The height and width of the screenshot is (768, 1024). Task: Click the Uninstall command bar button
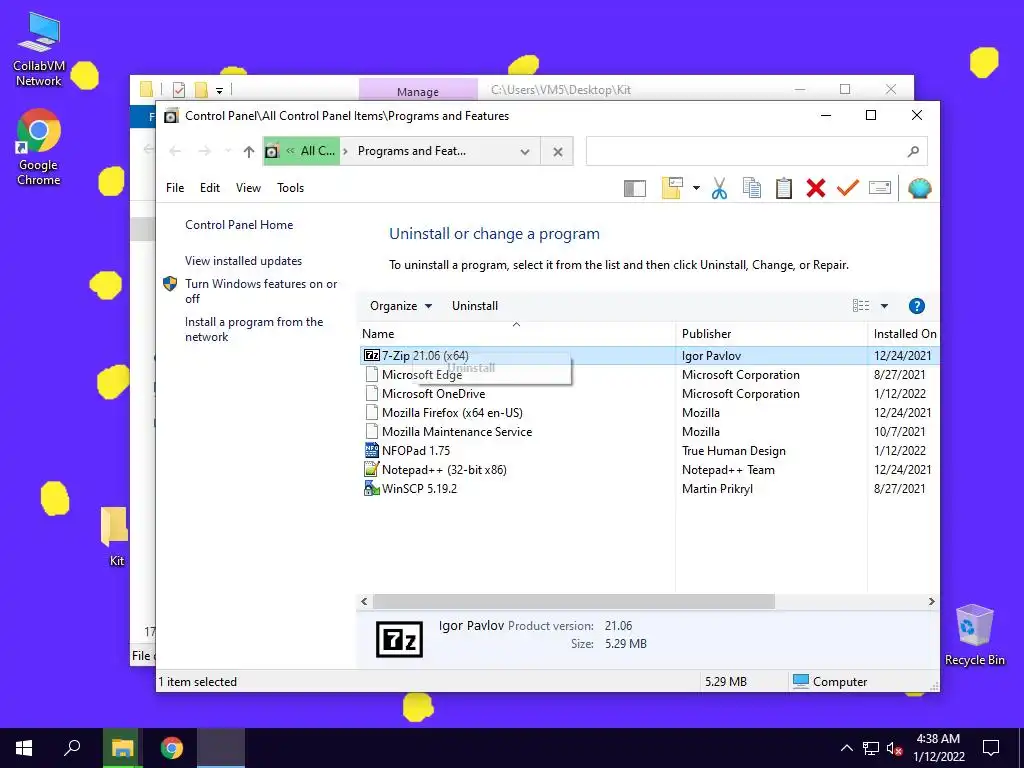pos(475,306)
